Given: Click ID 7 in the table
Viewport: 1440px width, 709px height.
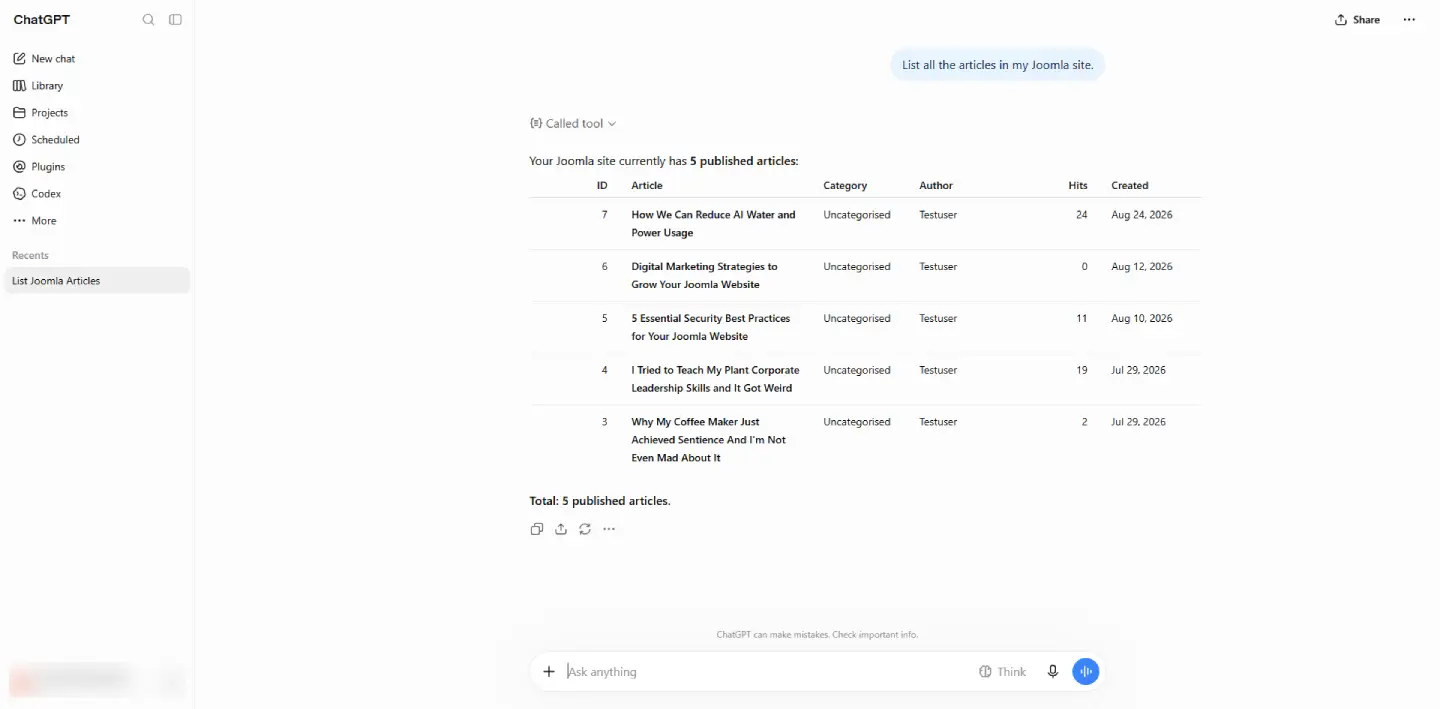Looking at the screenshot, I should coord(604,215).
